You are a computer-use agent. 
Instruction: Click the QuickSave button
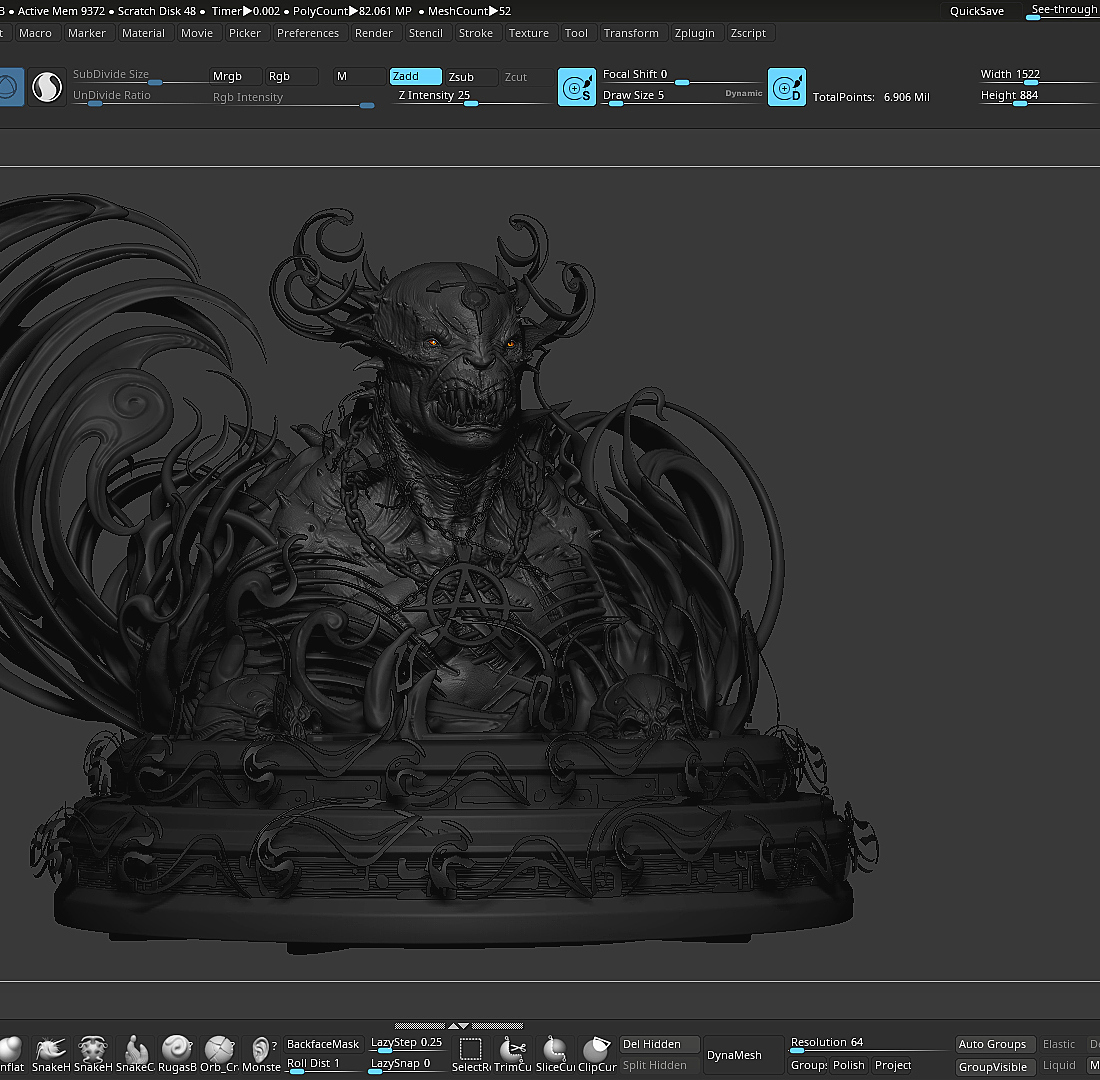[x=977, y=11]
